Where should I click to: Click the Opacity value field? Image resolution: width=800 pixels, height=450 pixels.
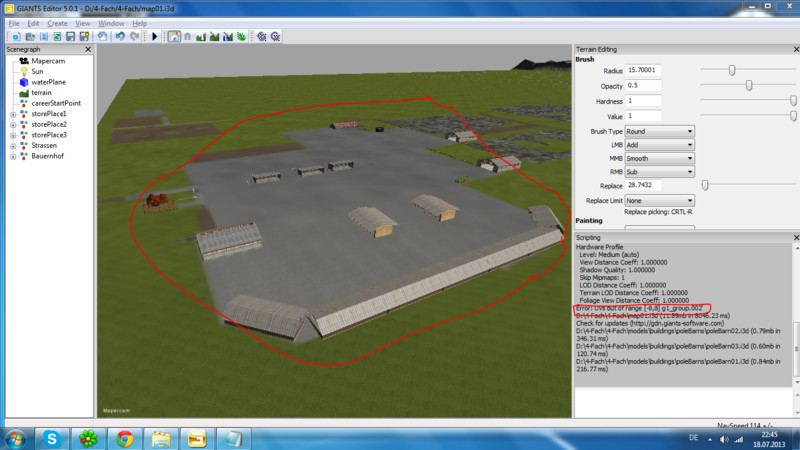coord(643,86)
